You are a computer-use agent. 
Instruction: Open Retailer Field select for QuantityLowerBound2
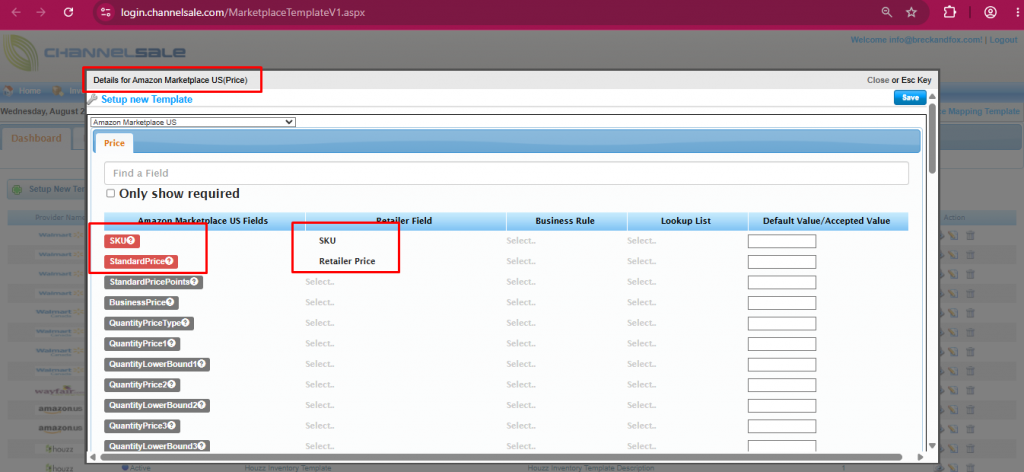click(x=320, y=405)
